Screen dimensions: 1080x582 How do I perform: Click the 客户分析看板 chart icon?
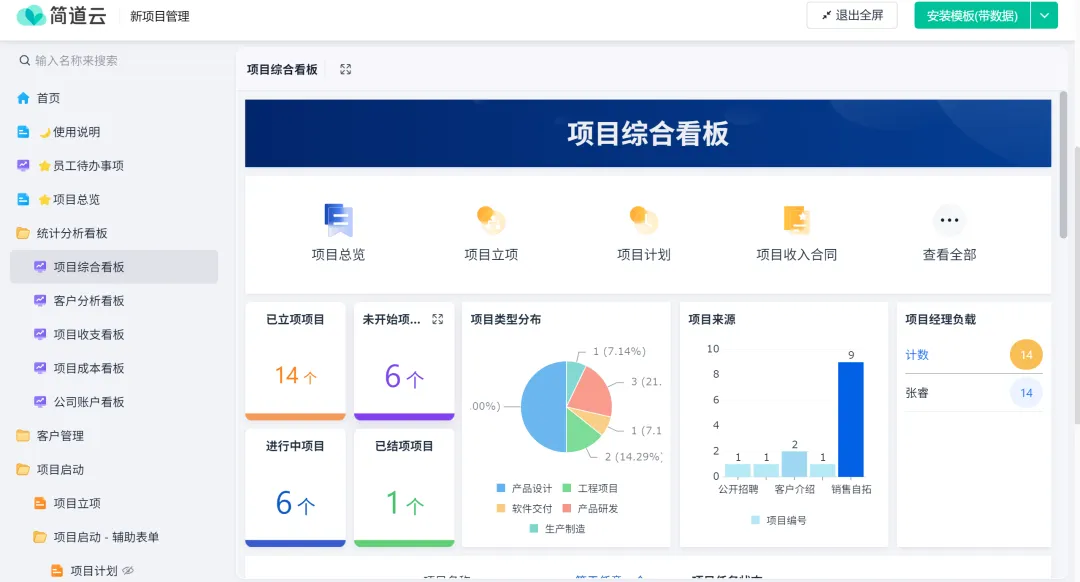[x=40, y=300]
